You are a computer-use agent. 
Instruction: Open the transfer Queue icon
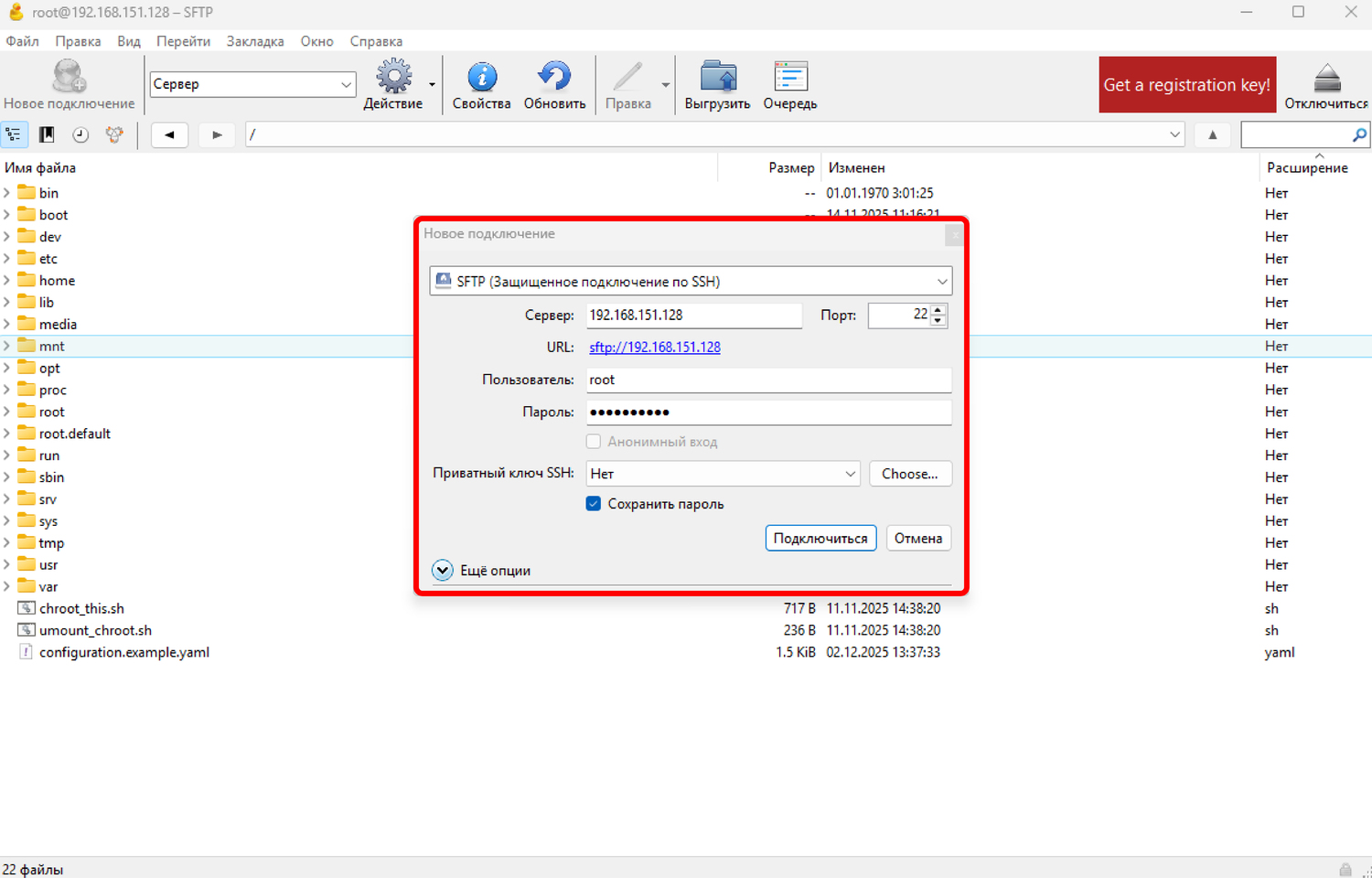[x=790, y=78]
